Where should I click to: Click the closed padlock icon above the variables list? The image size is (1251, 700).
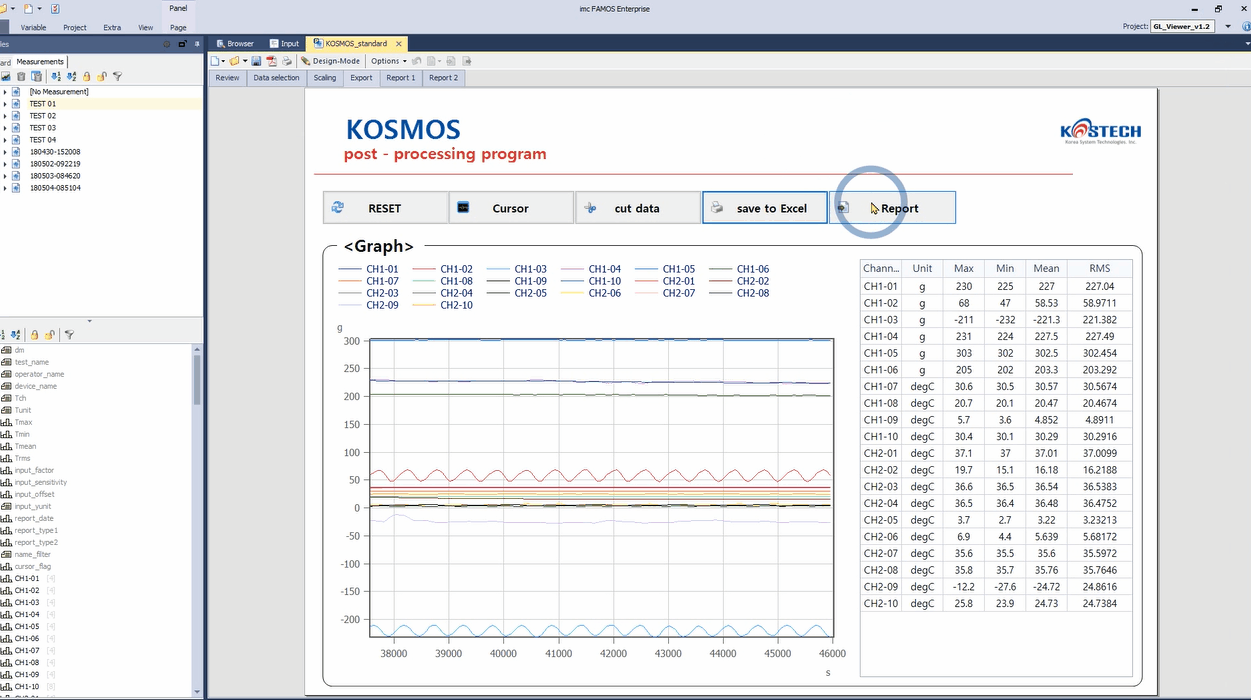(x=34, y=335)
